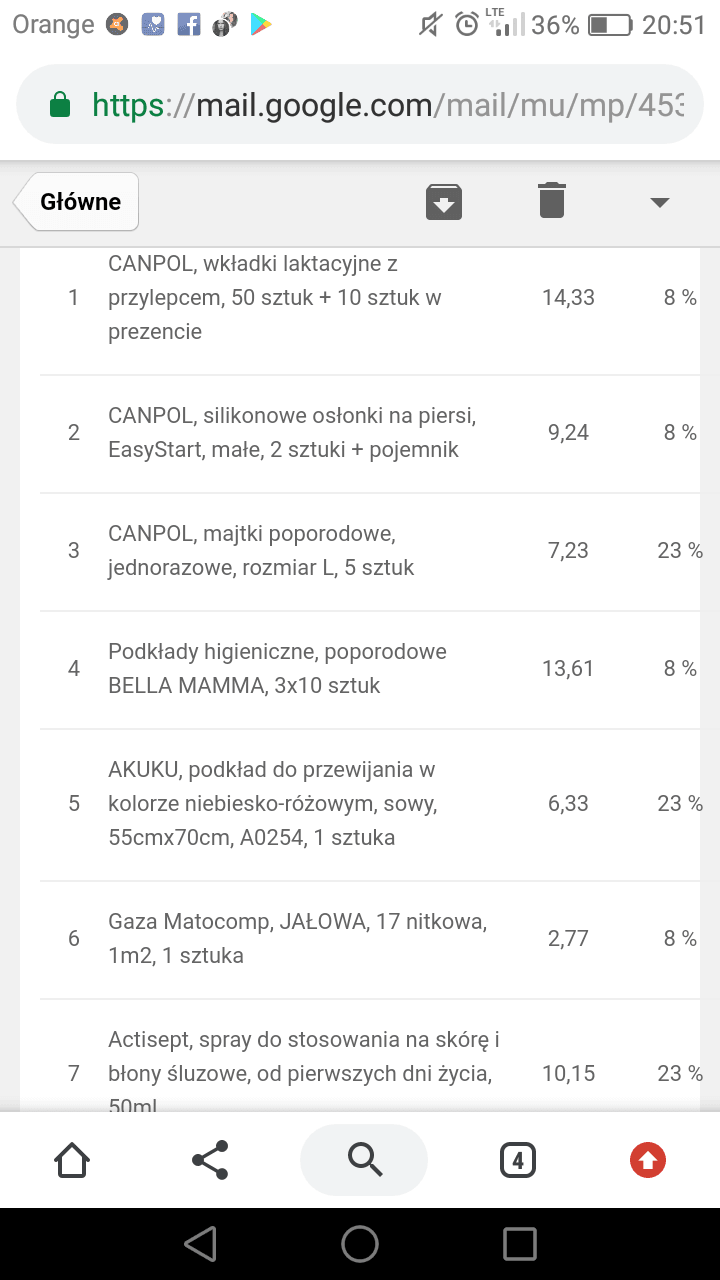The height and width of the screenshot is (1280, 720).
Task: Tap the browser home icon
Action: pos(72,1160)
